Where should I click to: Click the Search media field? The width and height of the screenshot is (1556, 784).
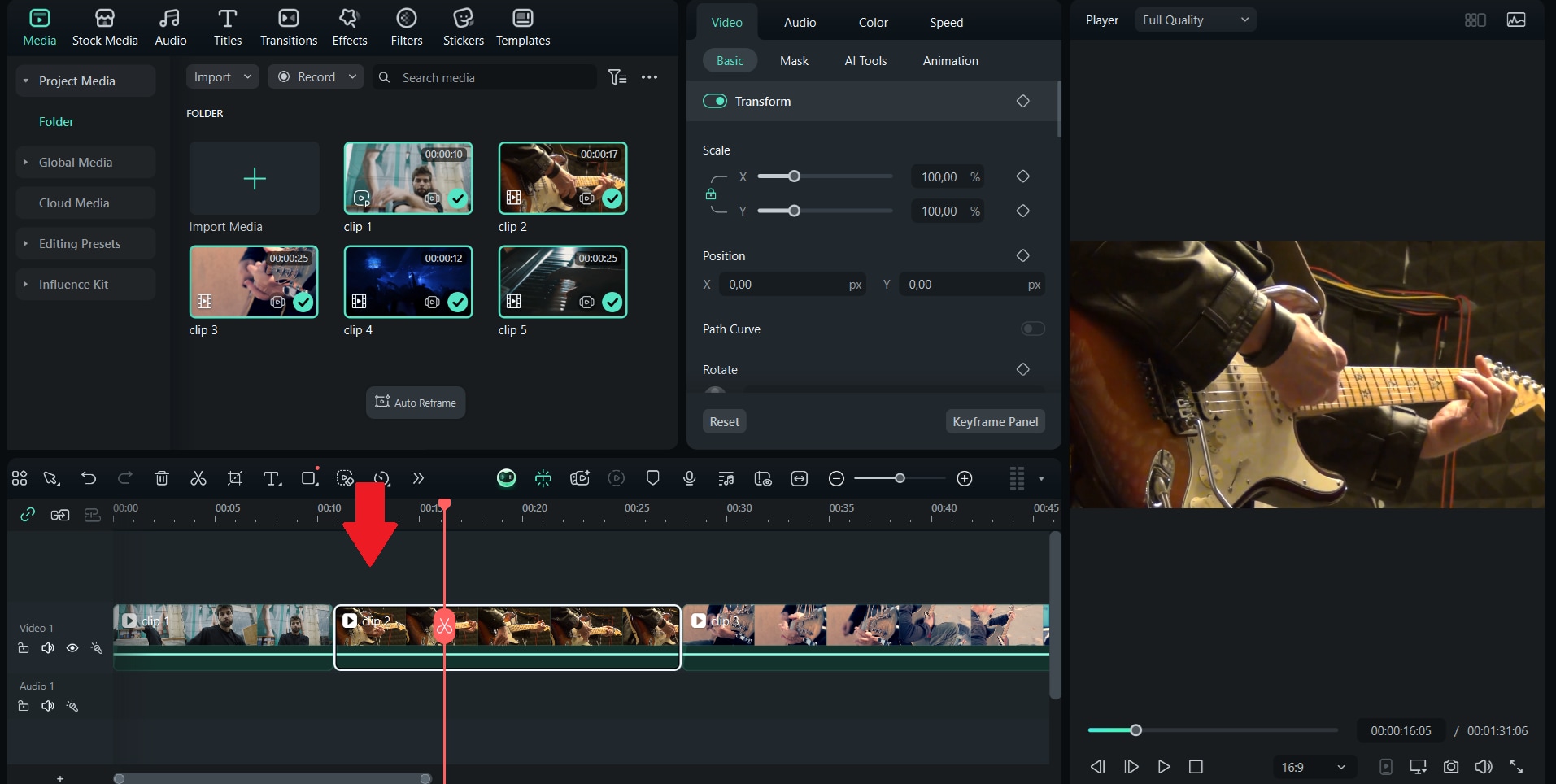tap(485, 77)
